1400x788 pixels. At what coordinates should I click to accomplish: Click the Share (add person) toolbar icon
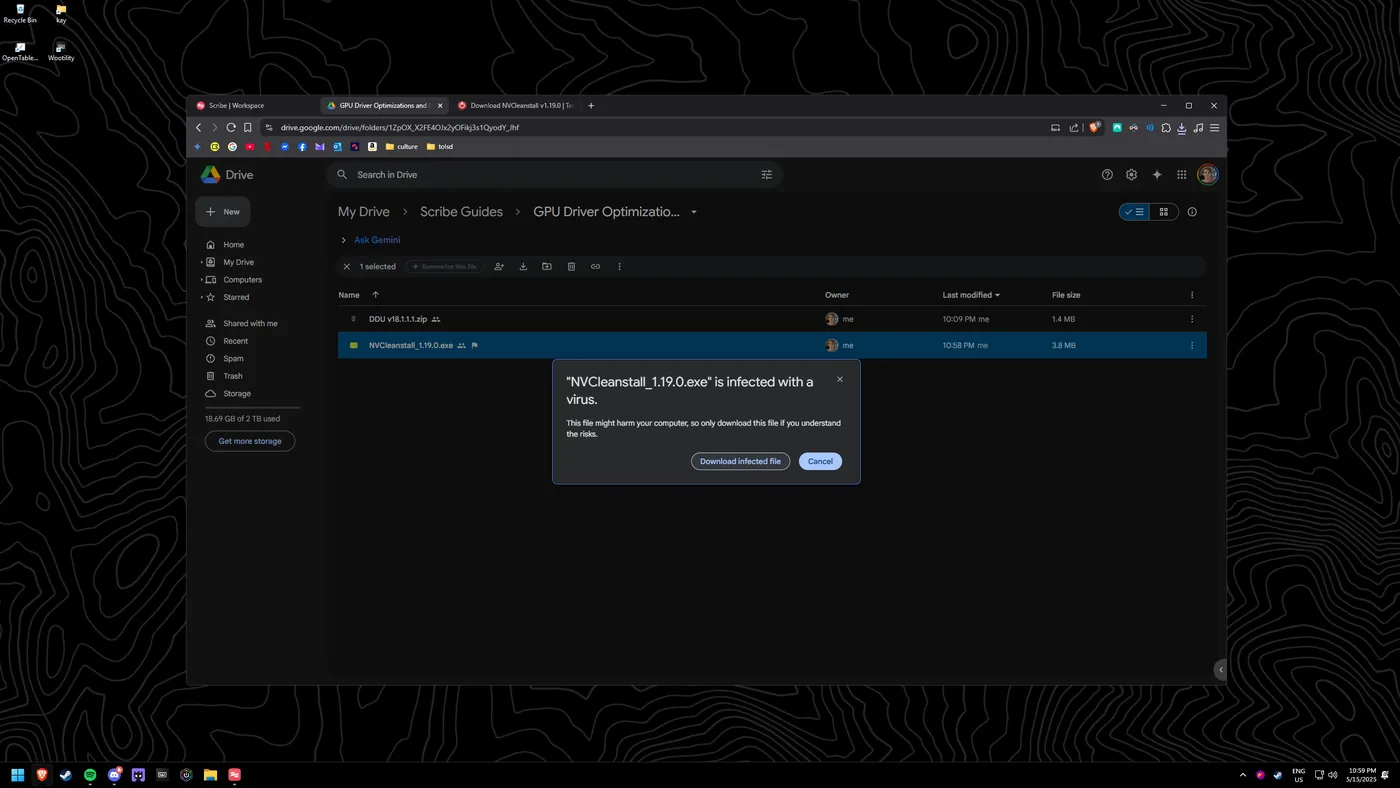pyautogui.click(x=499, y=267)
